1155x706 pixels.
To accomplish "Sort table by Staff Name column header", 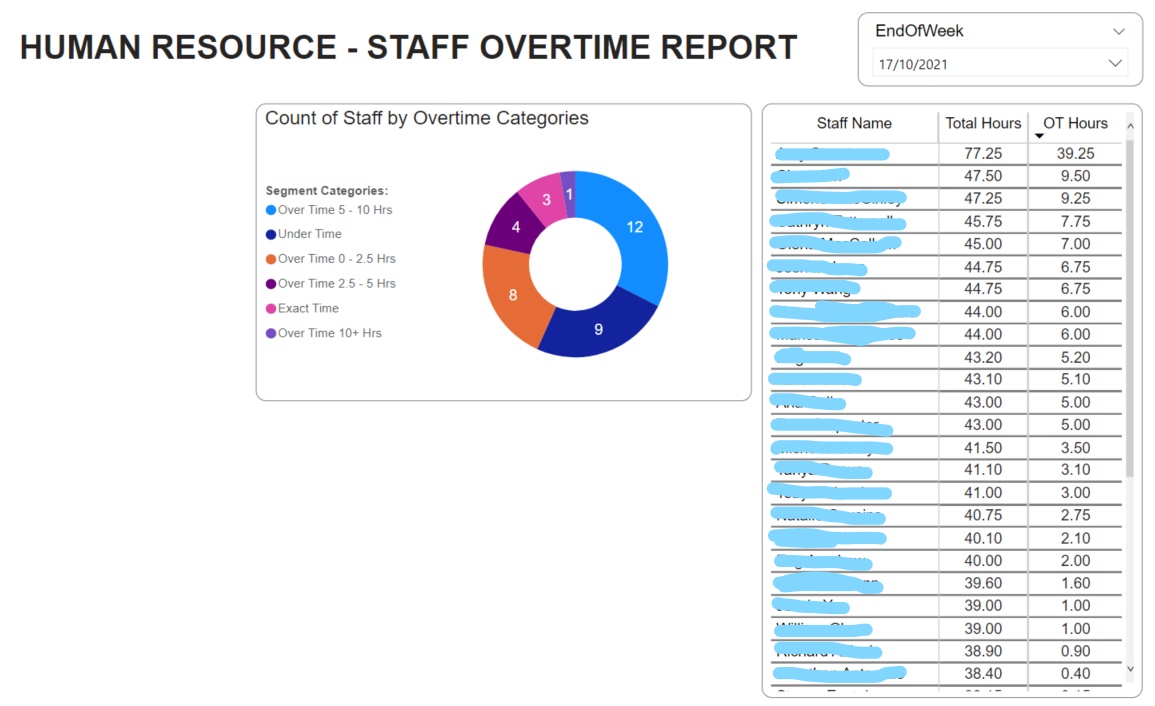I will (854, 123).
